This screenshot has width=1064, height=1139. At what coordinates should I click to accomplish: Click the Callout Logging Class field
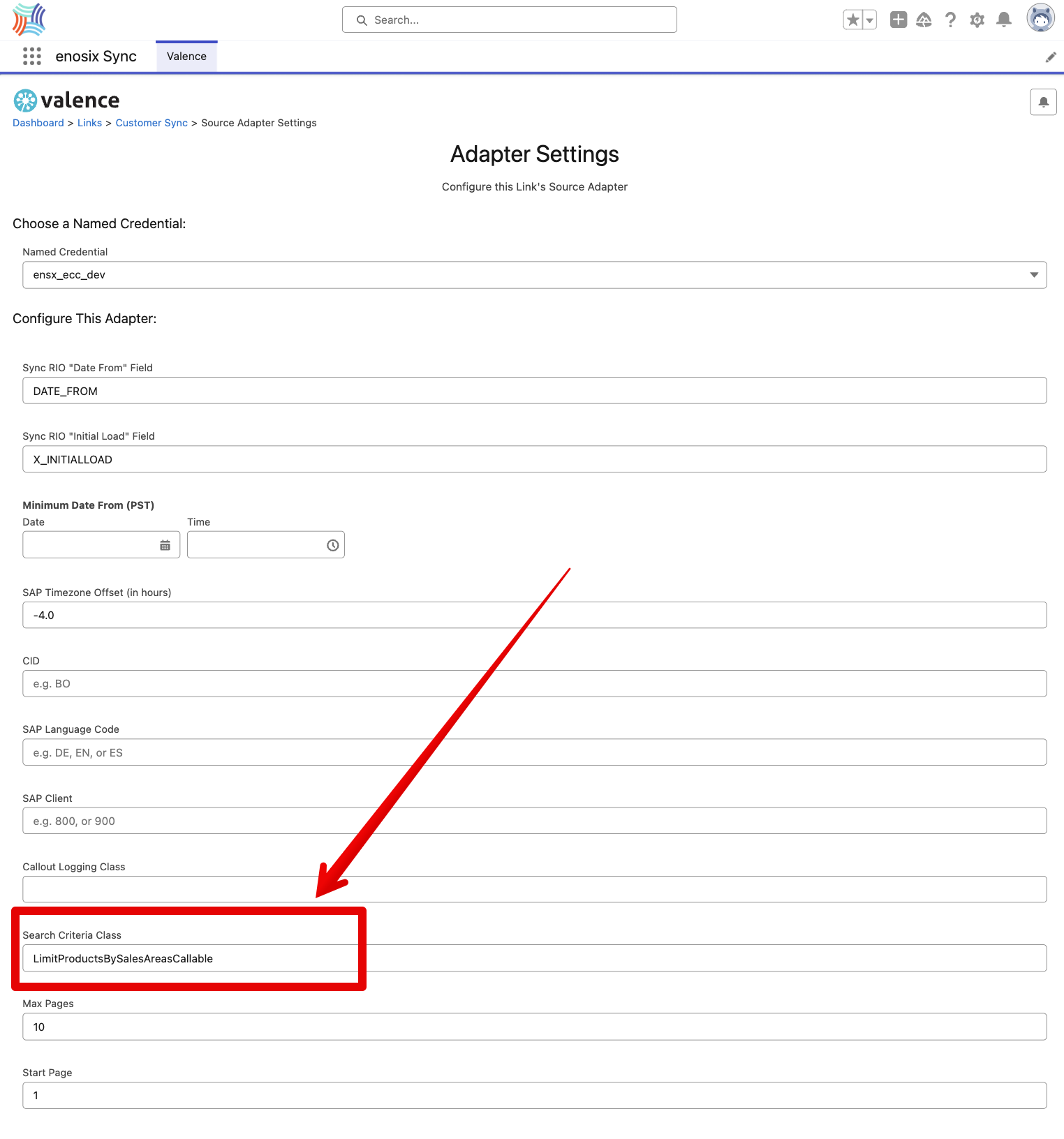535,889
